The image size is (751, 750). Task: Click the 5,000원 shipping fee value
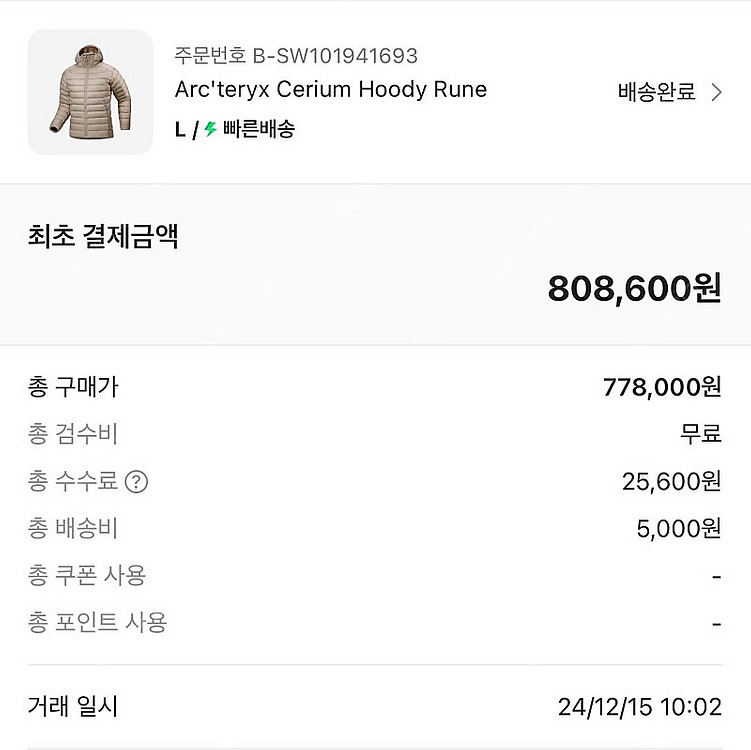coord(678,529)
